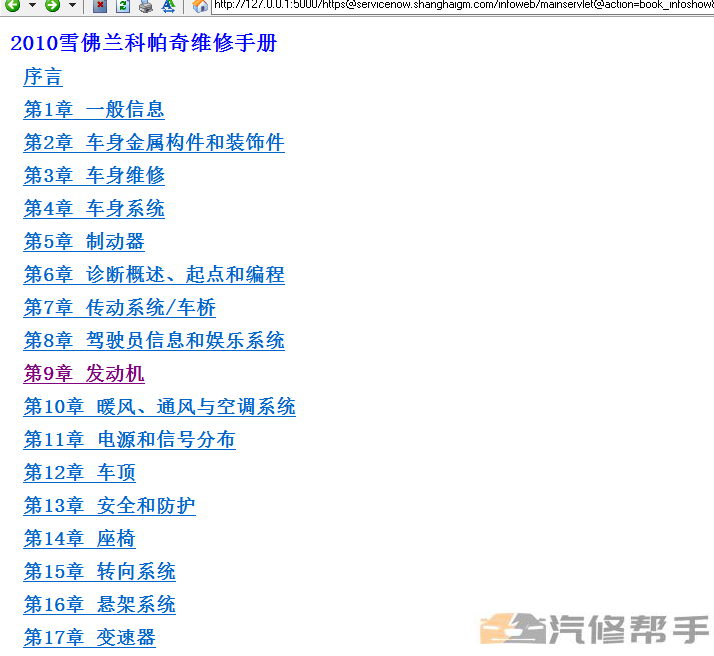Viewport: 714px width, 656px height.
Task: Click the font size icon
Action: [168, 6]
